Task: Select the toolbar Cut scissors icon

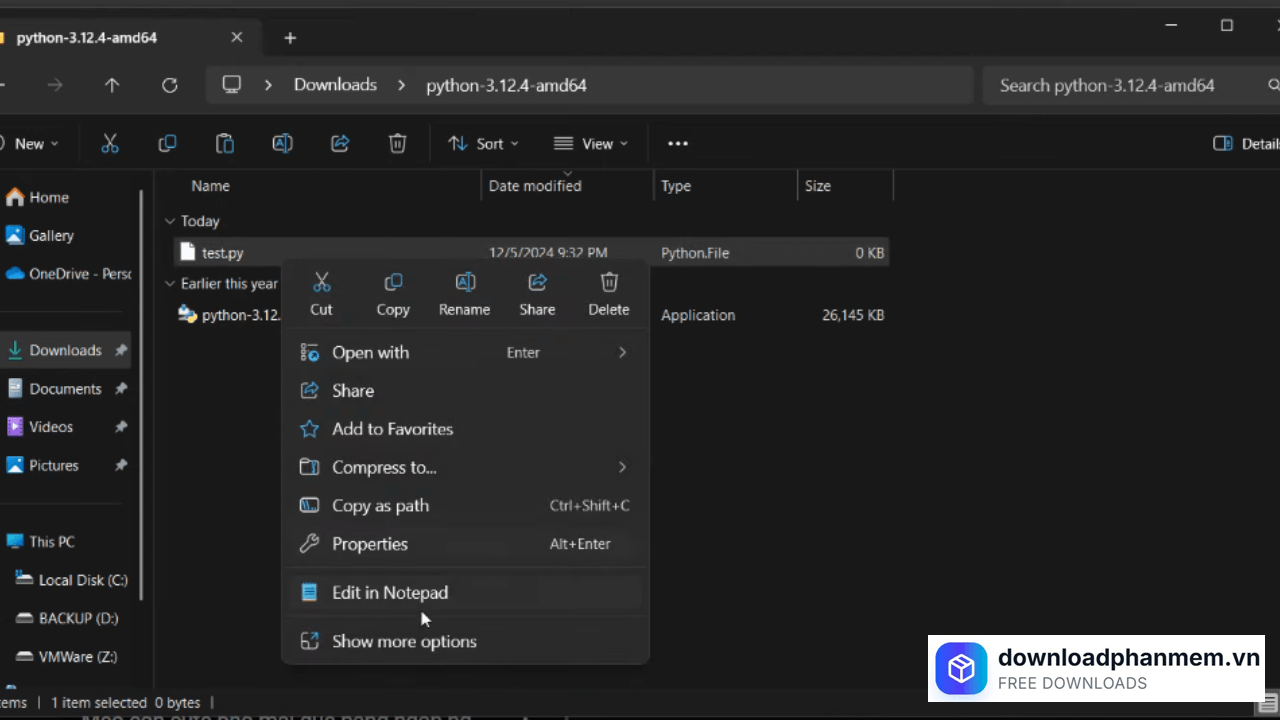Action: [x=110, y=144]
